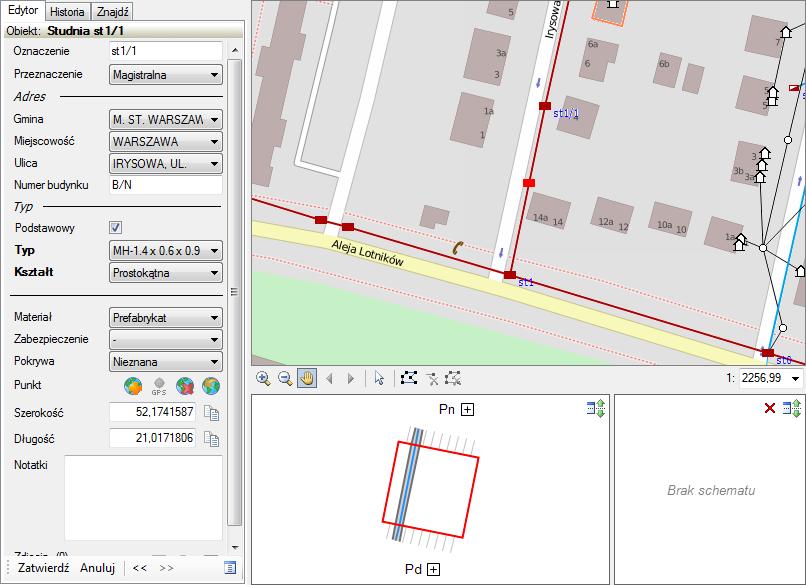This screenshot has height=585, width=806.
Task: Show point on map globe icon
Action: click(211, 386)
